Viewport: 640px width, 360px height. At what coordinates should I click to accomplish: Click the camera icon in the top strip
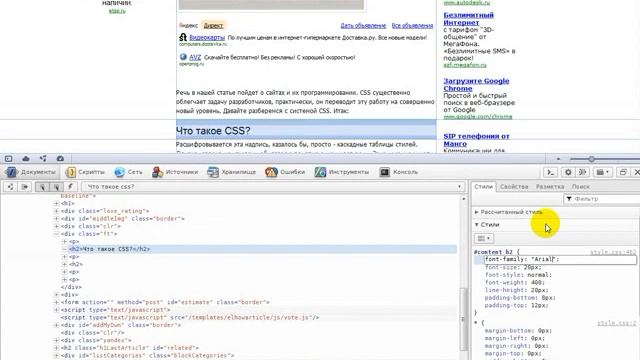tap(60, 158)
